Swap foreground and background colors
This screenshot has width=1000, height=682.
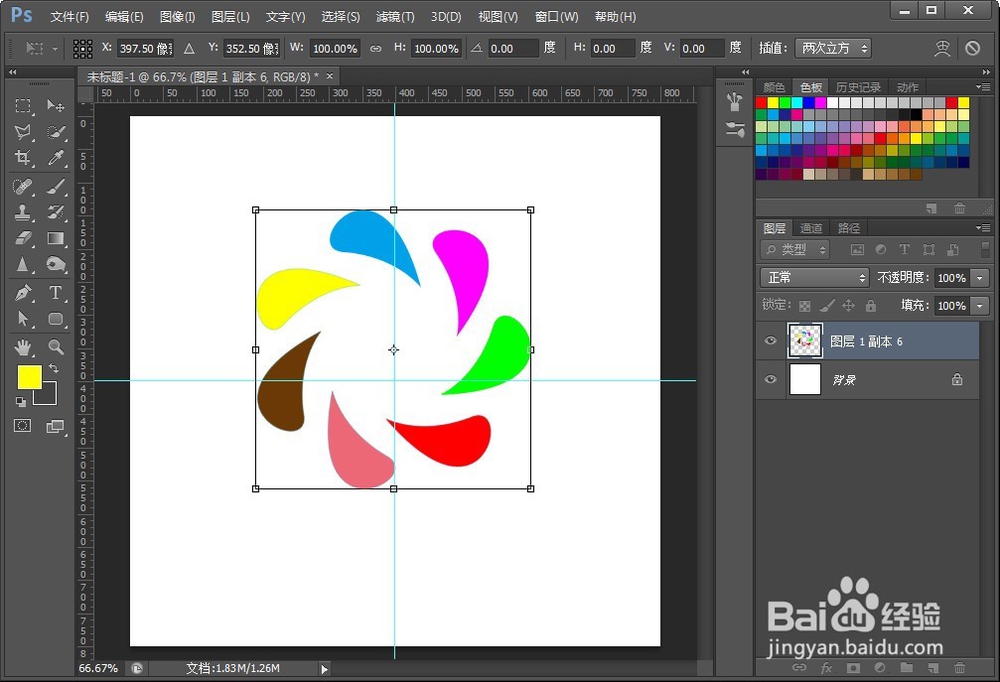click(54, 369)
